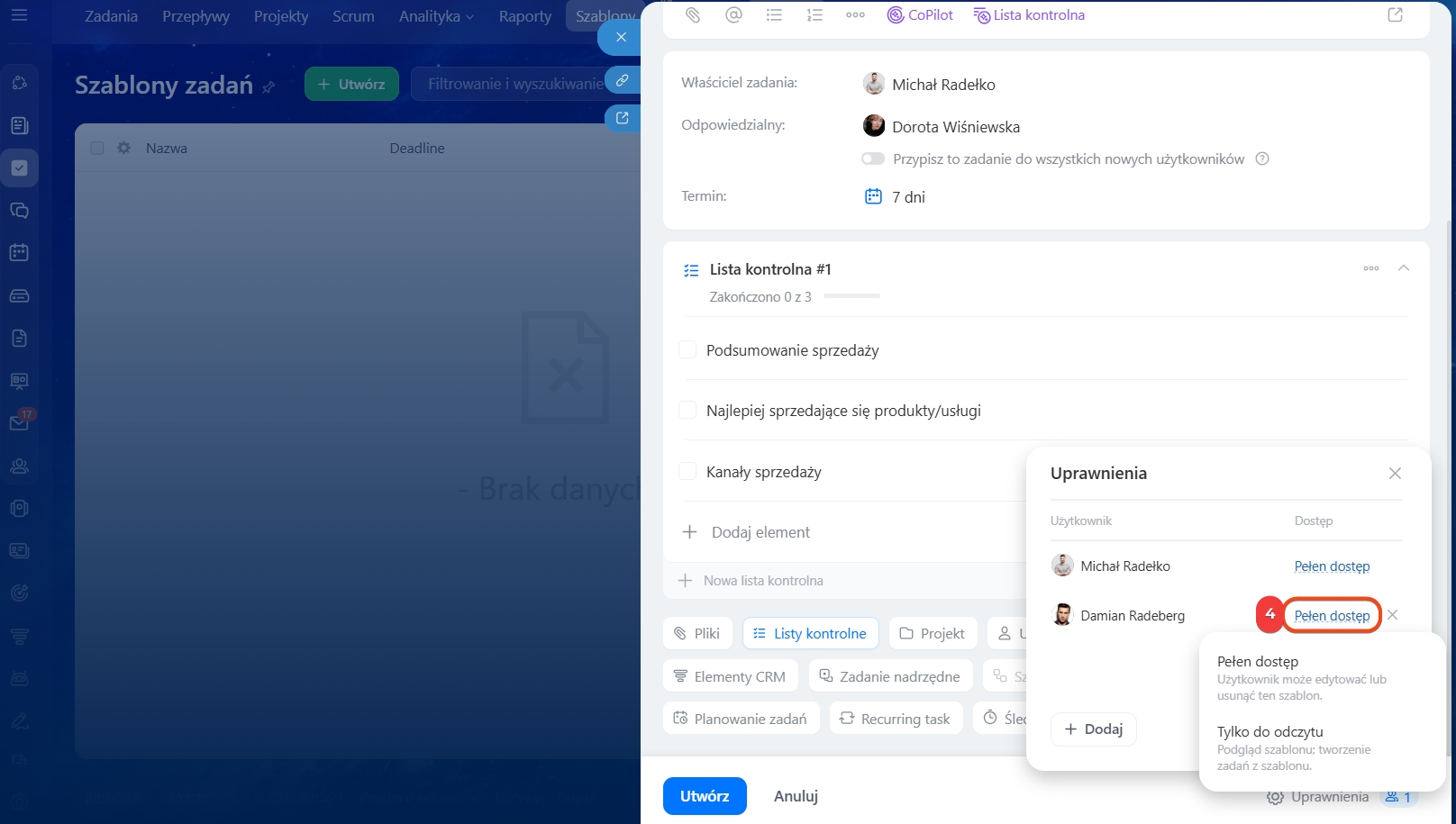The width and height of the screenshot is (1456, 824).
Task: Open access dropdown for Michał Radełko
Action: pyautogui.click(x=1331, y=566)
